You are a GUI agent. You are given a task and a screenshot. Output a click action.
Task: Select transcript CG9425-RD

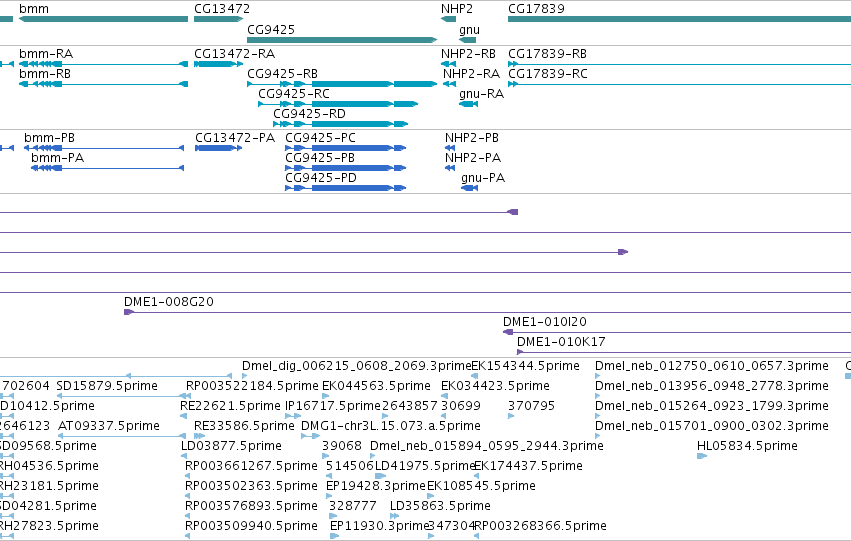309,114
